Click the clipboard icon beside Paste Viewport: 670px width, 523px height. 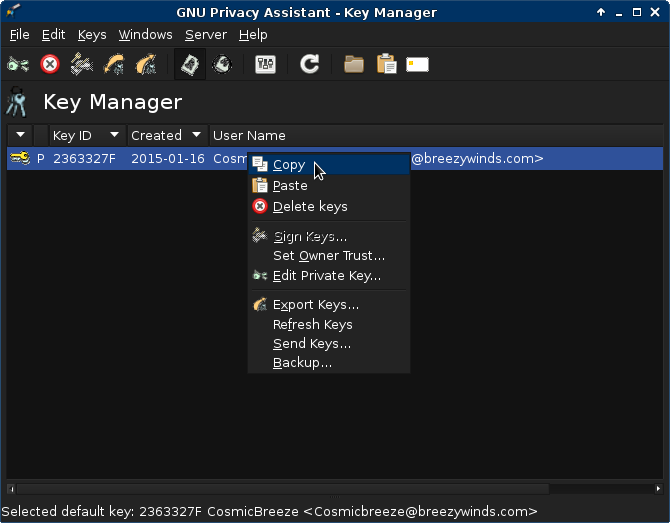point(260,185)
